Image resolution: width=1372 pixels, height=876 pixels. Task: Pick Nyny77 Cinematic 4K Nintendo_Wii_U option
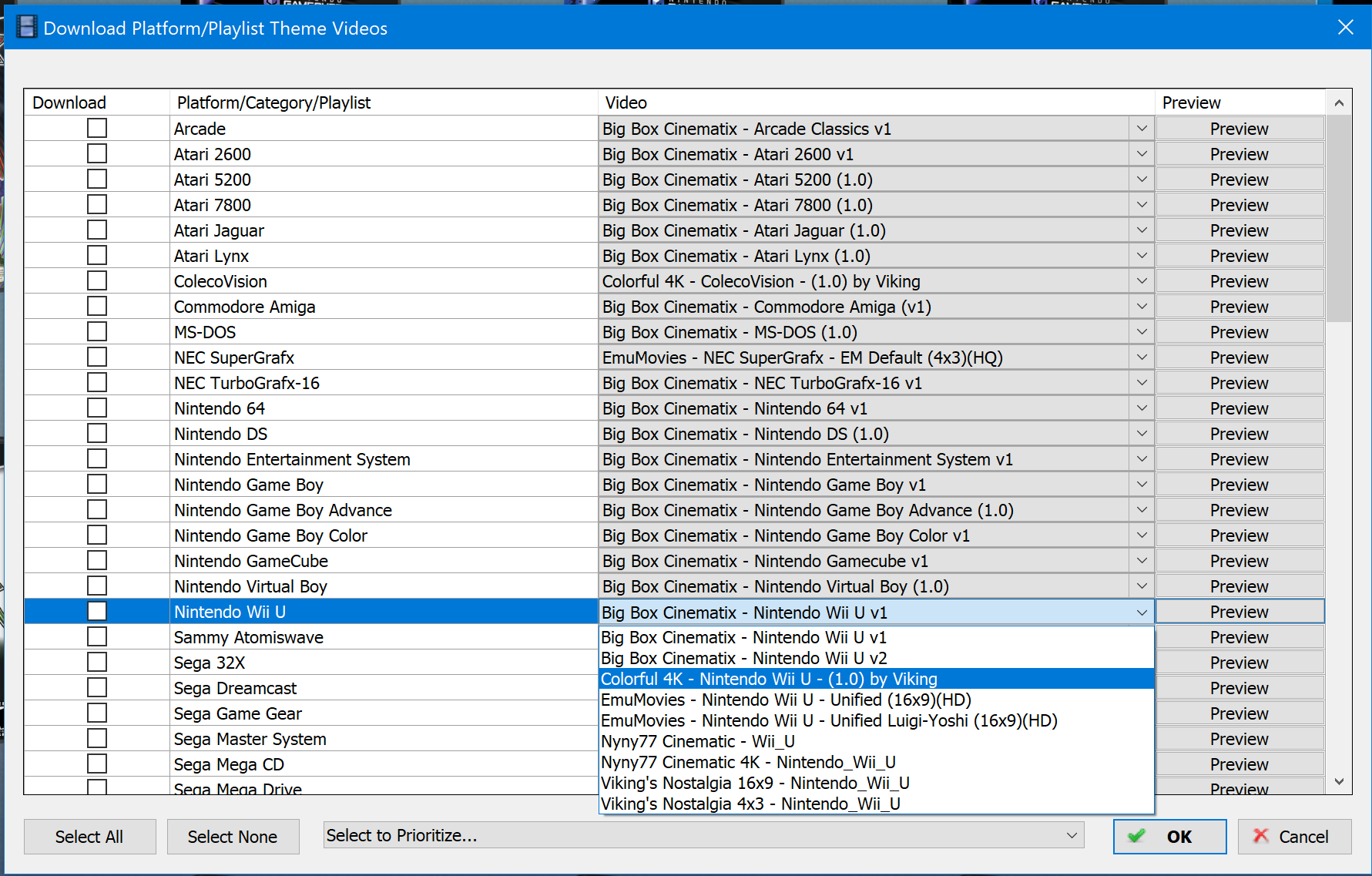(877, 762)
